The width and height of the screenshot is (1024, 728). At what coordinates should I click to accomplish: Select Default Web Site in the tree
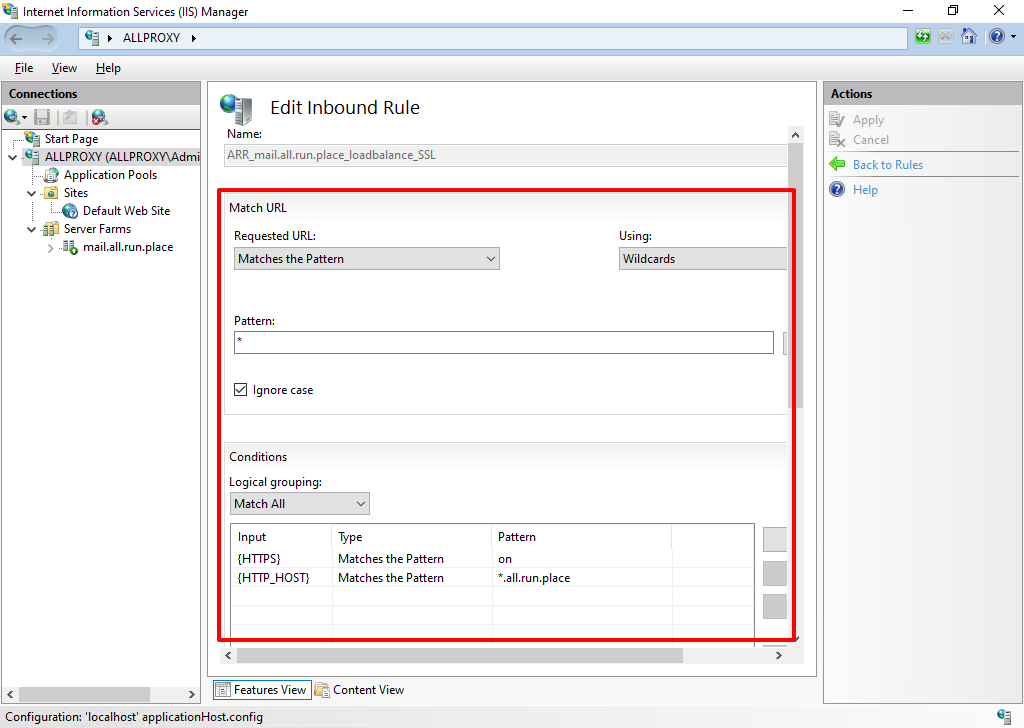[126, 211]
